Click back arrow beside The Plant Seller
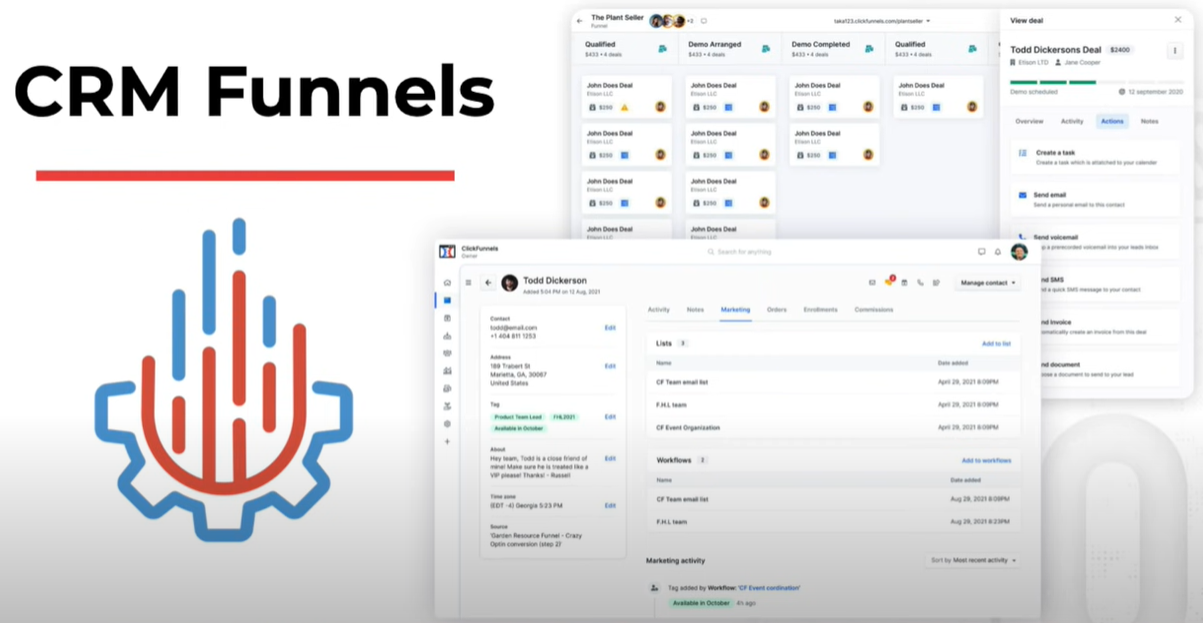This screenshot has width=1203, height=623. click(580, 20)
